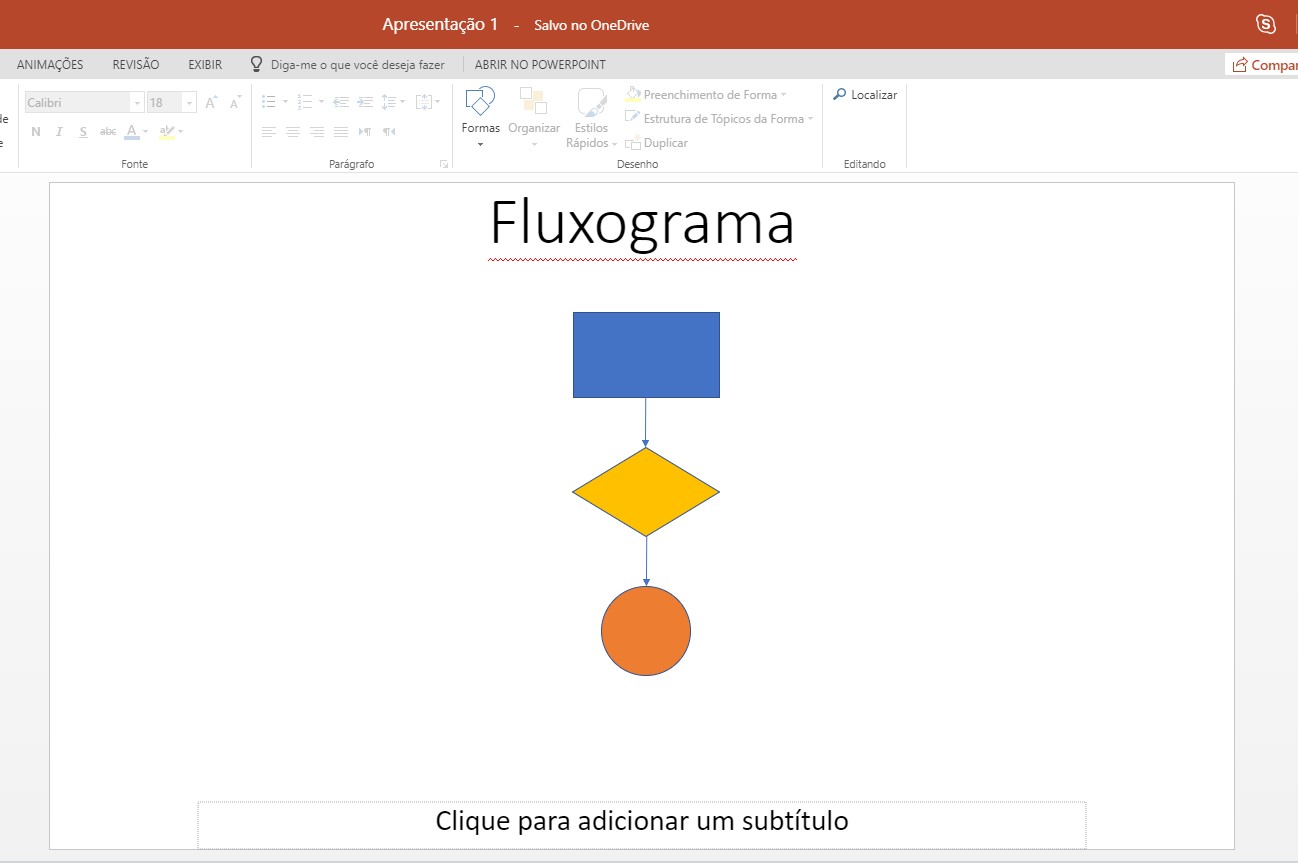Click the 'Diga-me o que você deseja fazer' box
Image resolution: width=1298 pixels, height=863 pixels.
347,65
